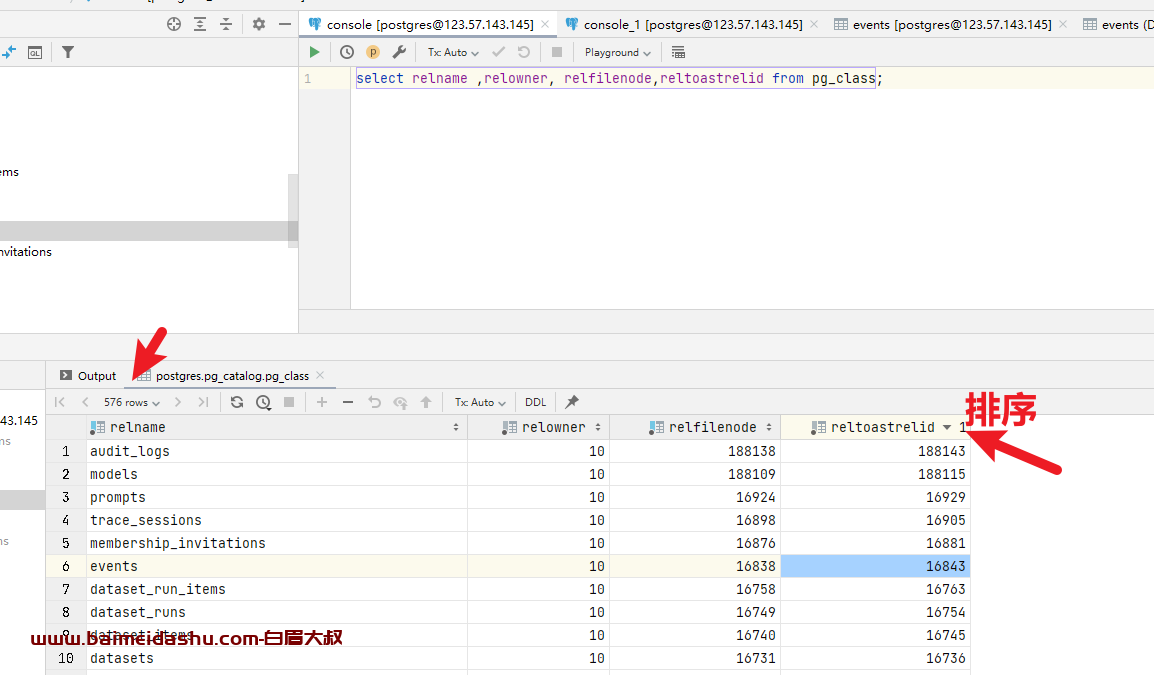
Task: Click the orange P parameters icon
Action: [373, 52]
